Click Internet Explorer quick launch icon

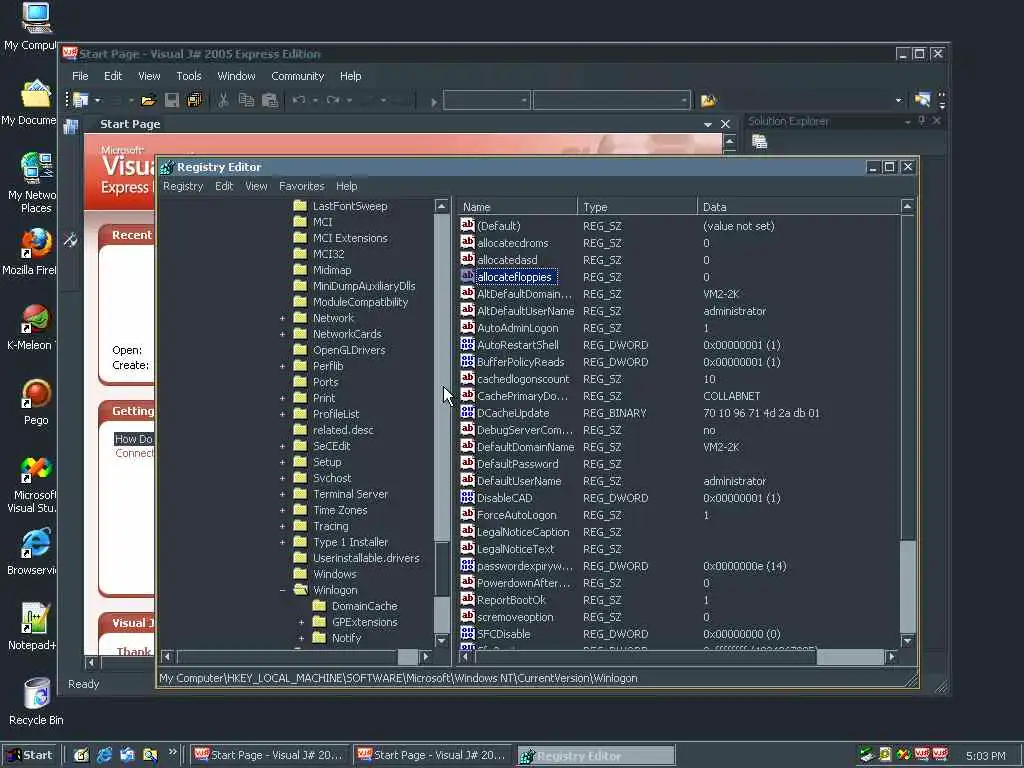click(x=104, y=755)
